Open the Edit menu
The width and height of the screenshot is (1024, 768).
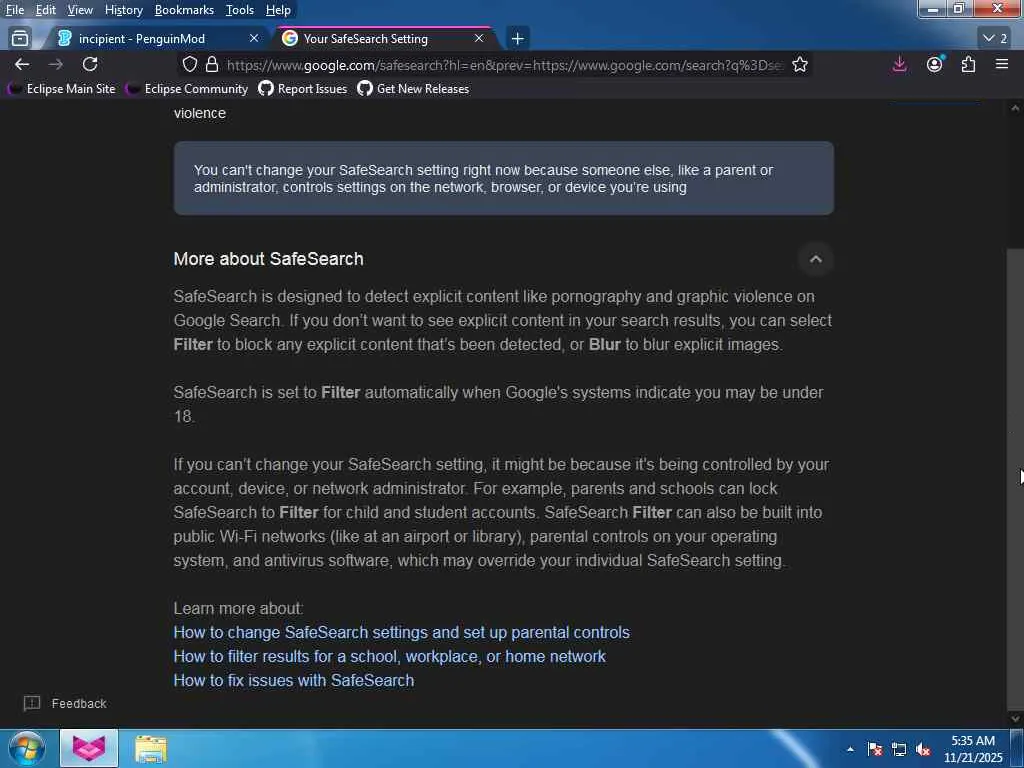[x=45, y=10]
